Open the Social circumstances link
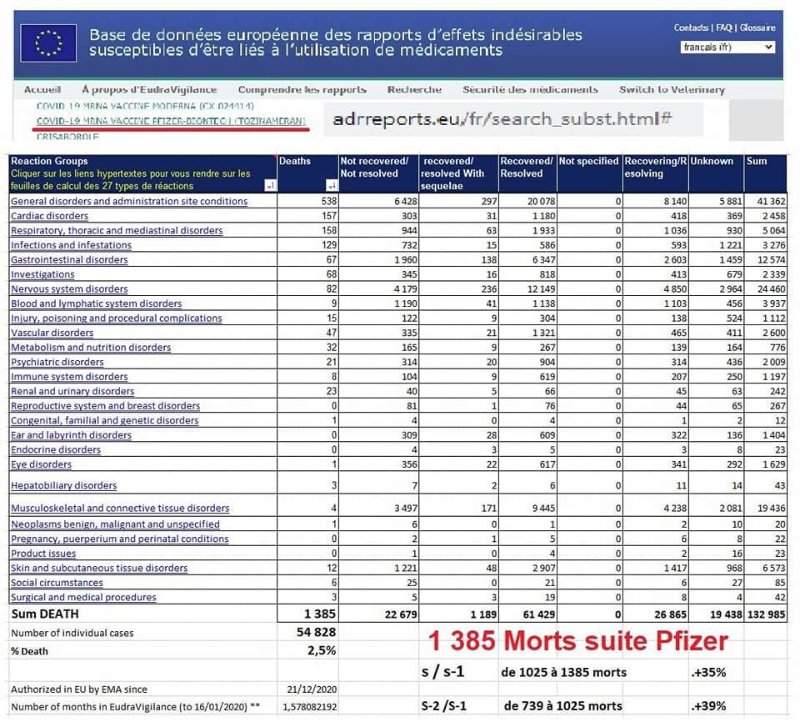Image resolution: width=800 pixels, height=727 pixels. click(57, 583)
